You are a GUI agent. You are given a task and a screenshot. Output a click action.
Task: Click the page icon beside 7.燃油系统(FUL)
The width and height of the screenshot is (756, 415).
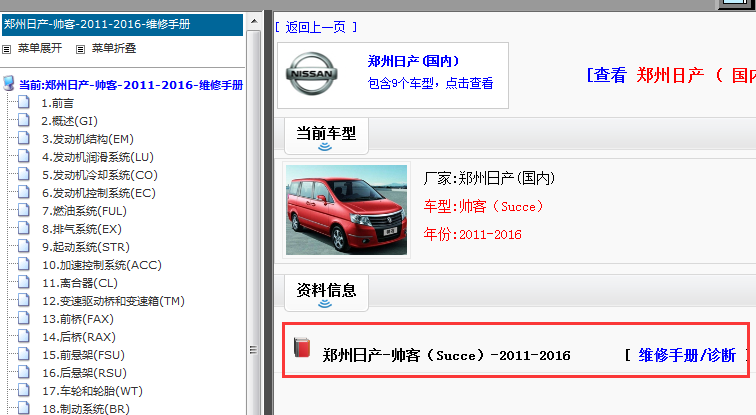coord(24,211)
